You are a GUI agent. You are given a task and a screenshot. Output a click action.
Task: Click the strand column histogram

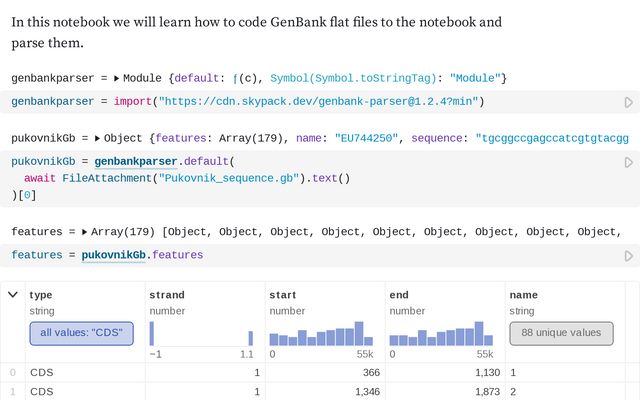[201, 334]
